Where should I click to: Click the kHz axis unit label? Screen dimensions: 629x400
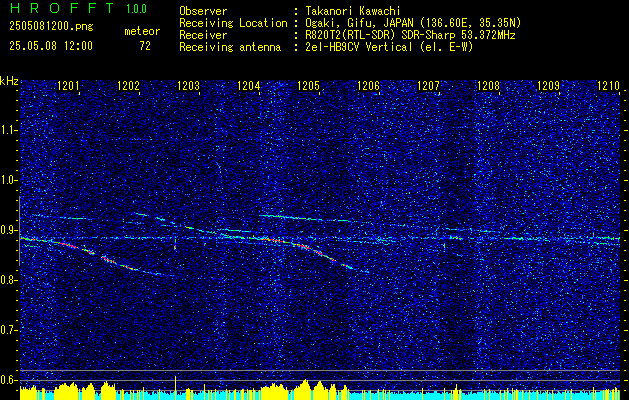click(9, 81)
